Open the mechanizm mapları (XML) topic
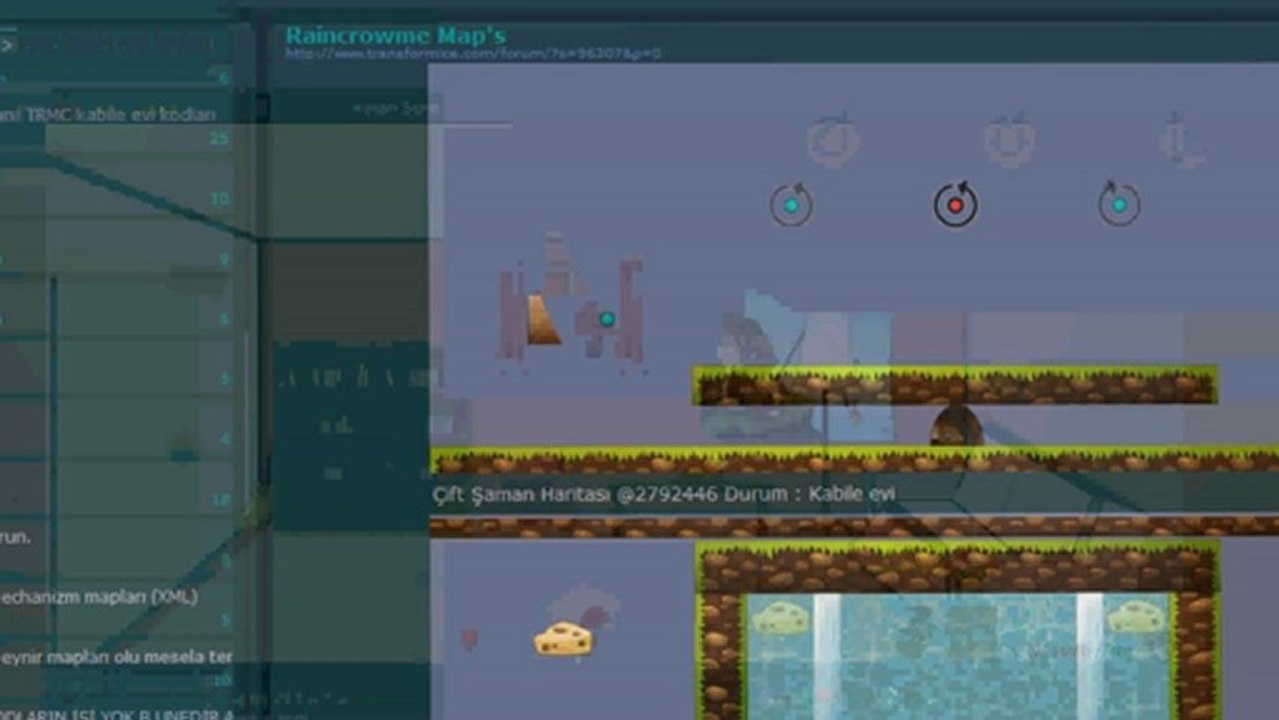This screenshot has width=1279, height=720. [x=99, y=596]
